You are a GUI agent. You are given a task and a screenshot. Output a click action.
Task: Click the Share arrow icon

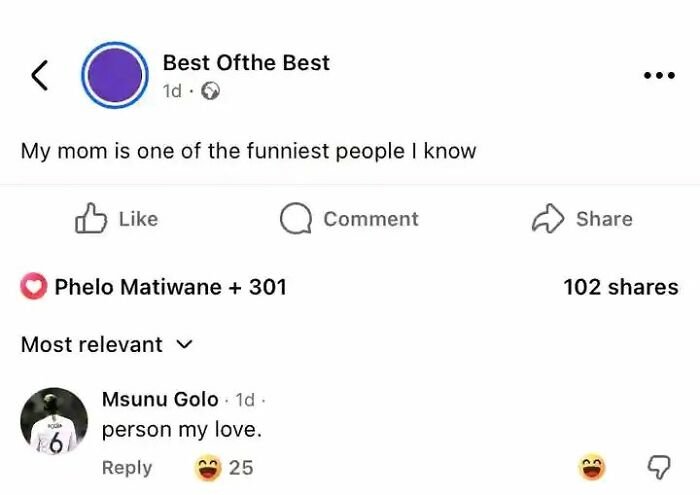(x=548, y=218)
